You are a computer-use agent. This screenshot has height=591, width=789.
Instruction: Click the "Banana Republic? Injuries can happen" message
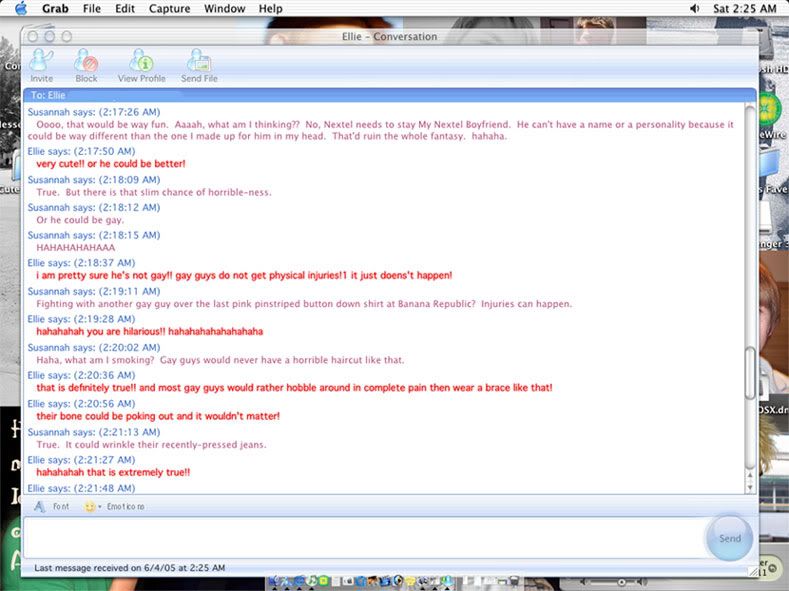click(304, 304)
